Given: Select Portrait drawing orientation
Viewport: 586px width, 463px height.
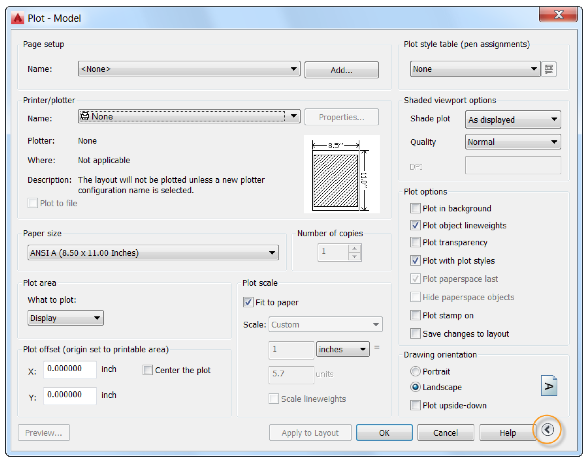Looking at the screenshot, I should (415, 371).
